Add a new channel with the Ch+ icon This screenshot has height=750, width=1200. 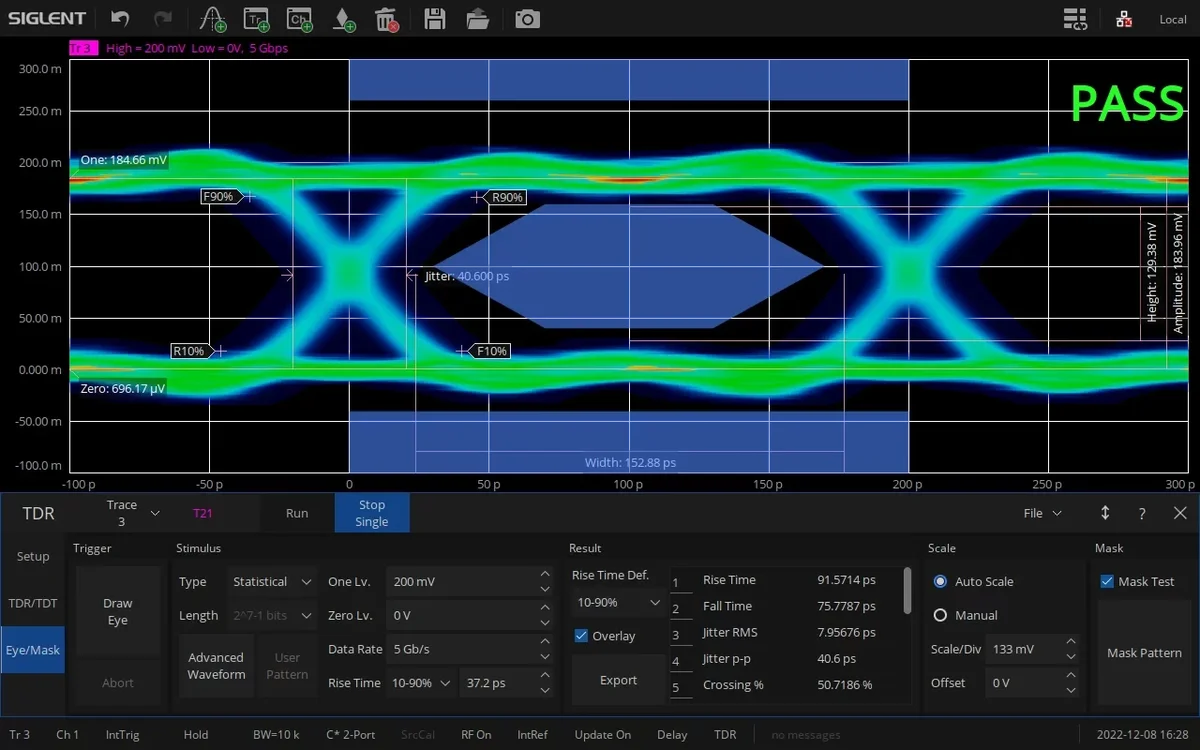pos(299,18)
